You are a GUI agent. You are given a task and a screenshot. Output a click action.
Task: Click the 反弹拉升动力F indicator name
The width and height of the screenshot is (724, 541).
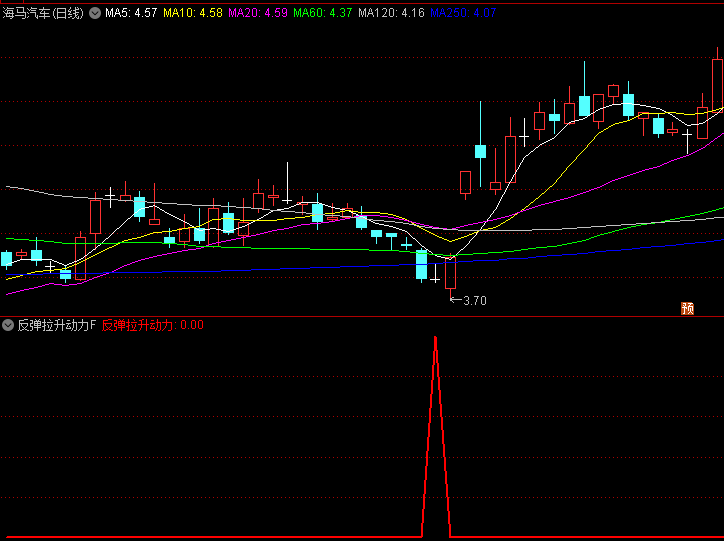point(56,325)
